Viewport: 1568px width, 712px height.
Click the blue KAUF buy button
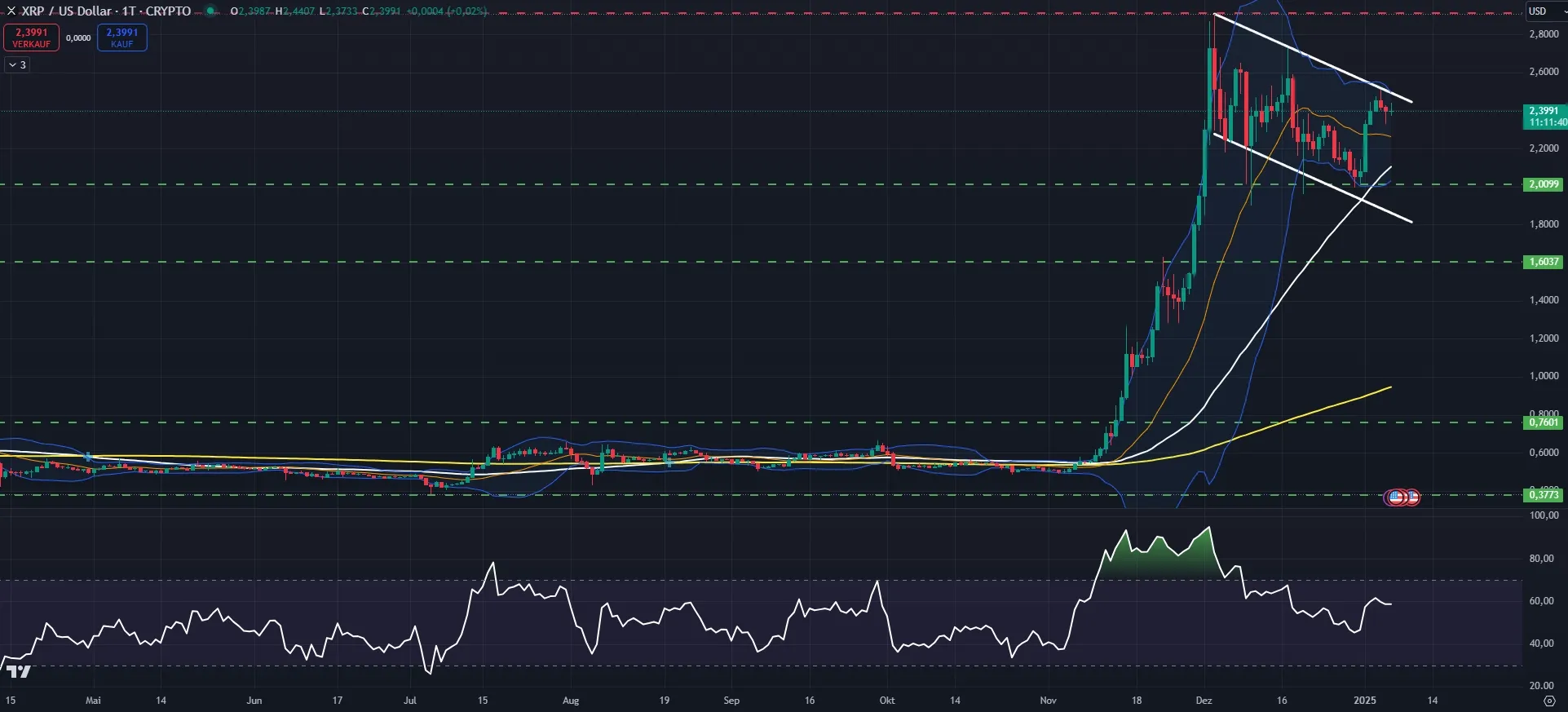point(122,38)
